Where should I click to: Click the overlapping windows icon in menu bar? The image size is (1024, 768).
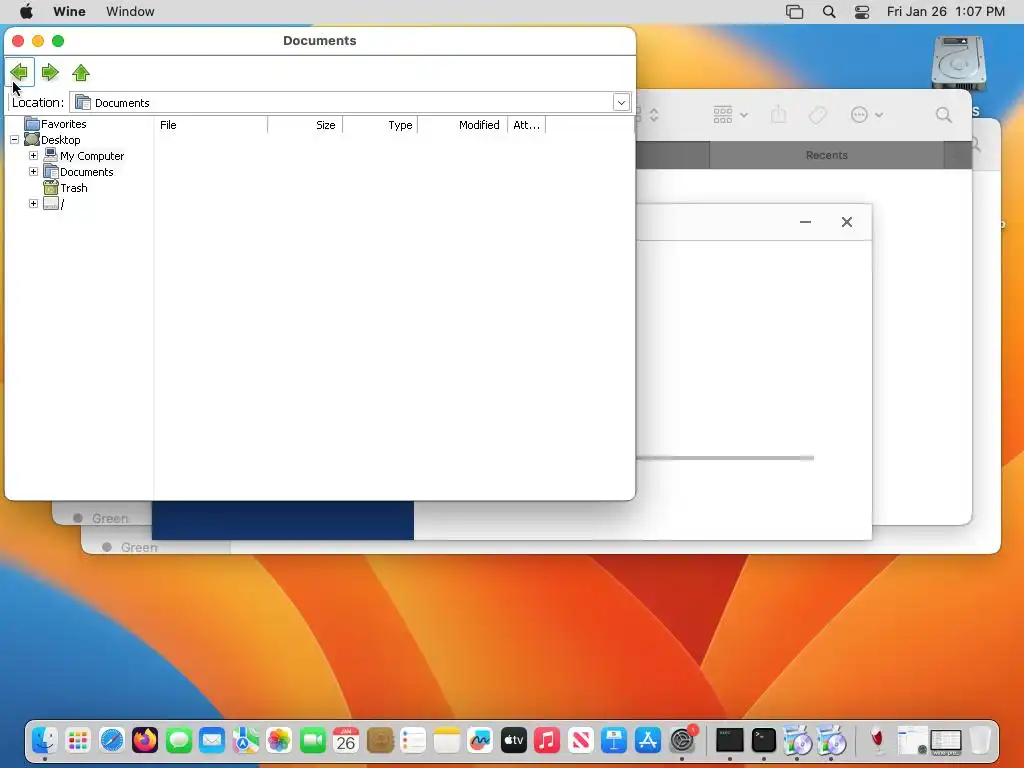pyautogui.click(x=794, y=12)
